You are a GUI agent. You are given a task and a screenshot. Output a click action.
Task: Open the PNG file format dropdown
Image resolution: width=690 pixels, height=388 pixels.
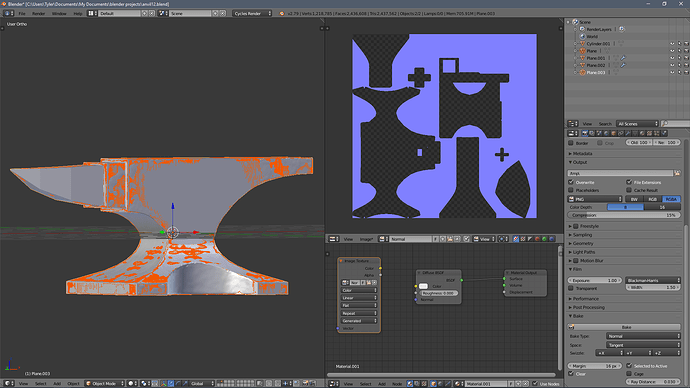point(595,199)
